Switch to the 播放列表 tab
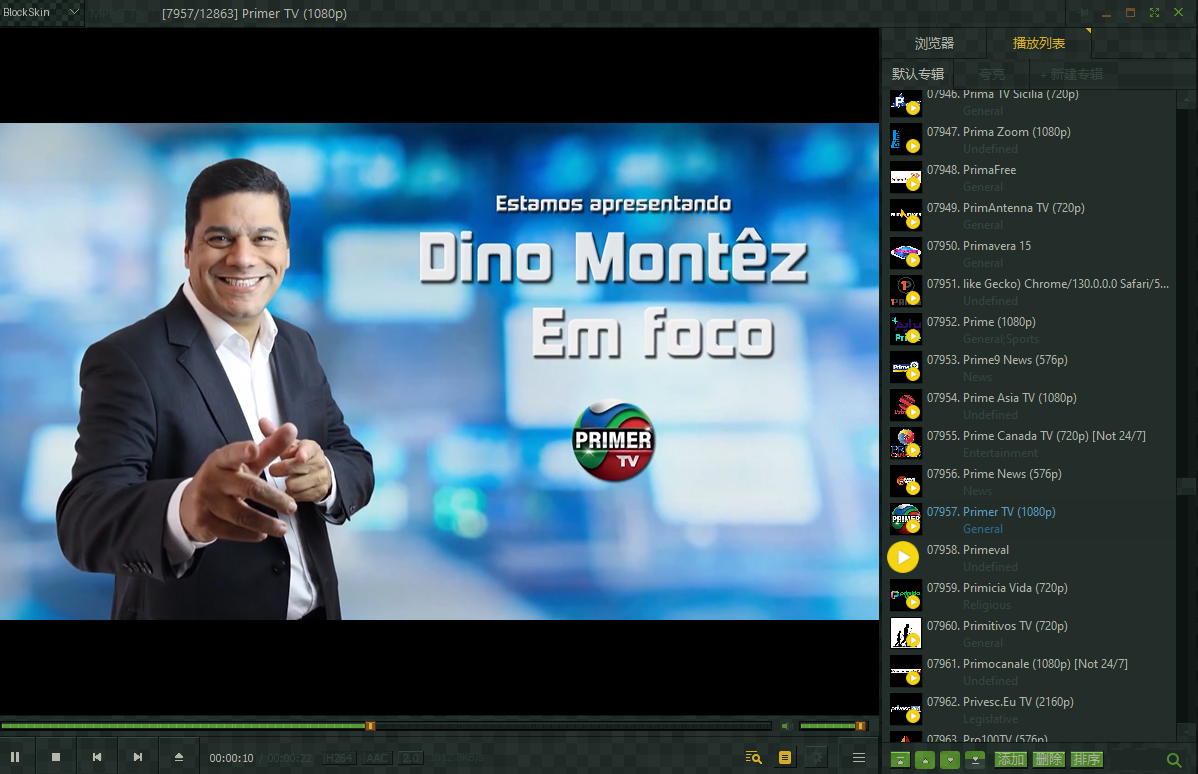Viewport: 1198px width, 774px height. pos(1039,44)
